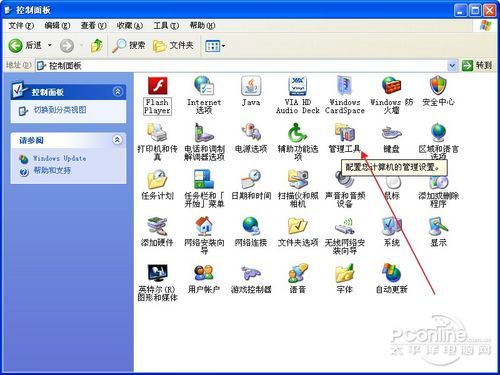This screenshot has height=375, width=500.
Task: Open 电源选项 icon
Action: (251, 132)
